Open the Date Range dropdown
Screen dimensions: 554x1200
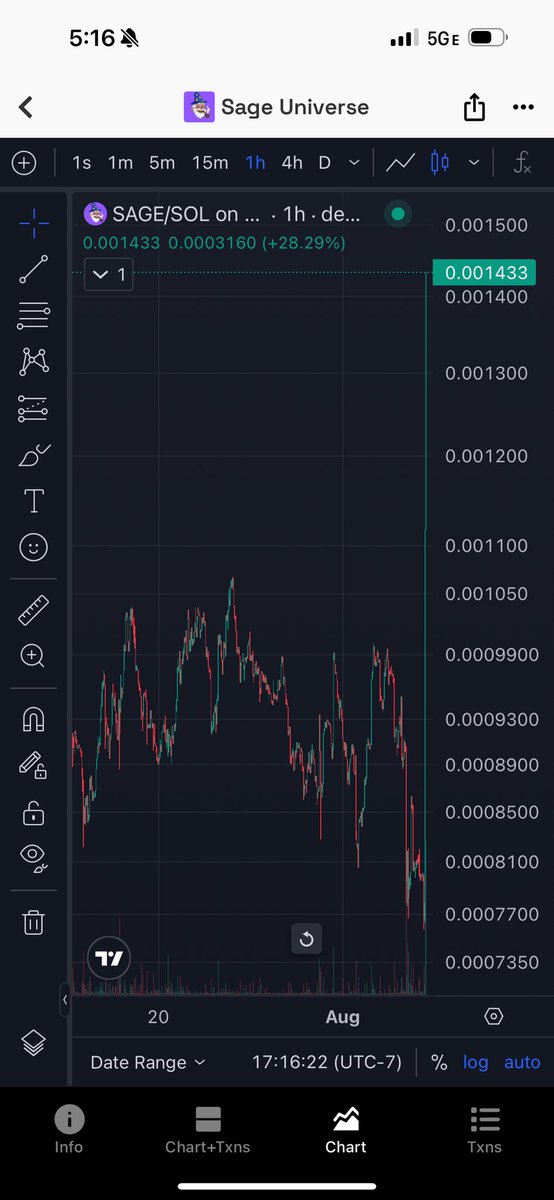coord(148,1062)
